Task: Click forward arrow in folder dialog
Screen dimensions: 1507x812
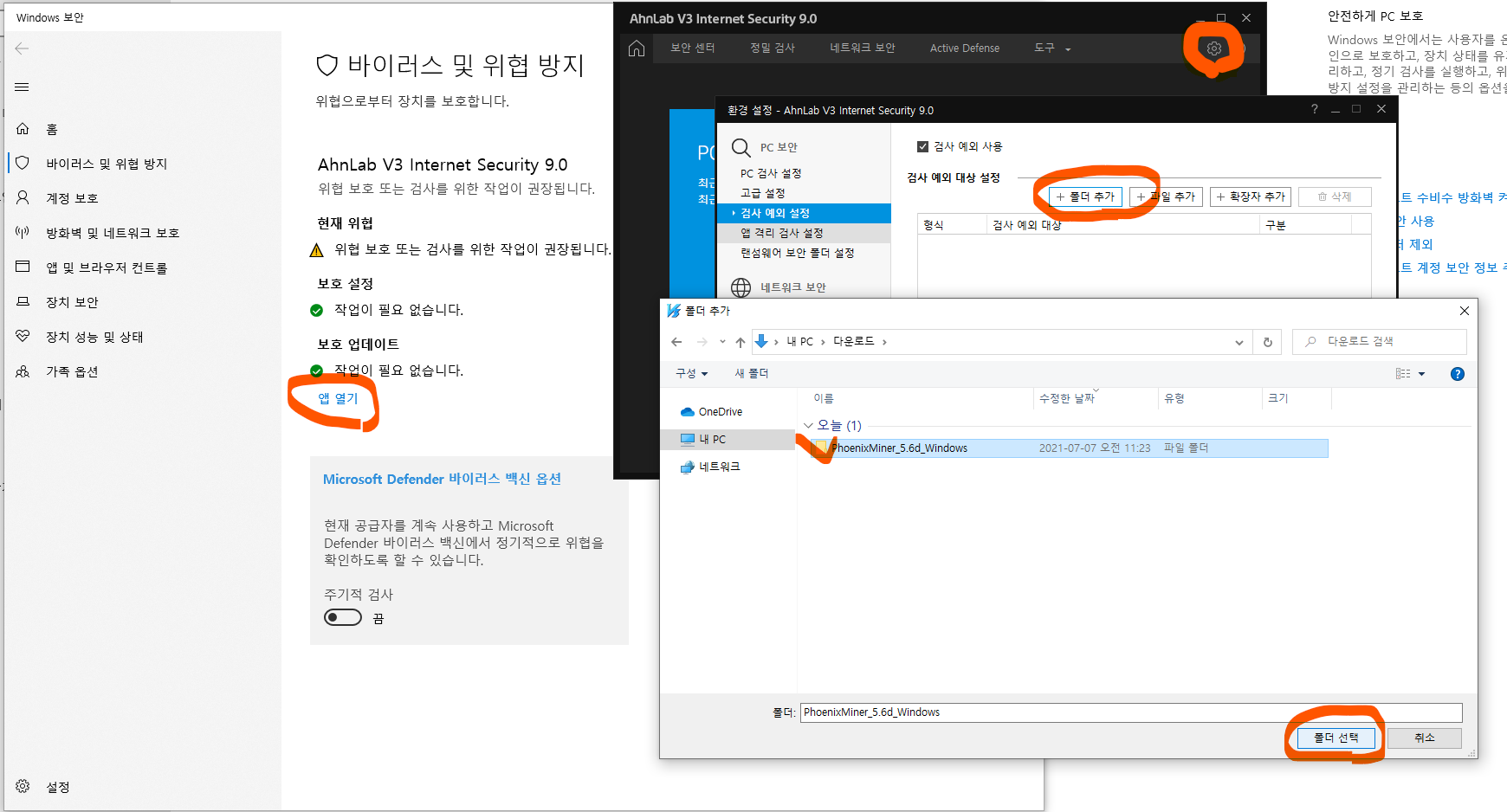Action: [702, 342]
